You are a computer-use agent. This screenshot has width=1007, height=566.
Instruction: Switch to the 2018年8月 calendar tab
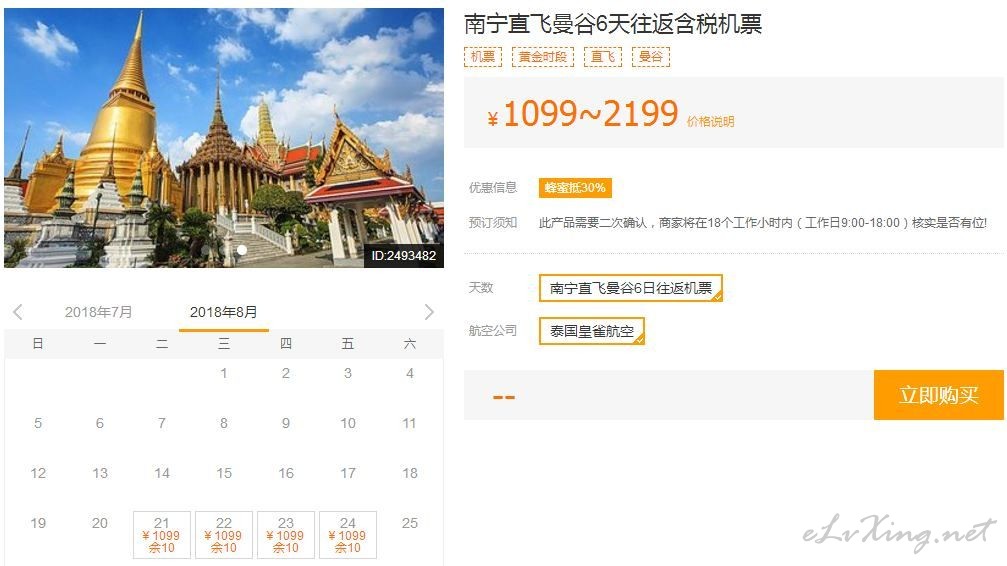(x=223, y=312)
